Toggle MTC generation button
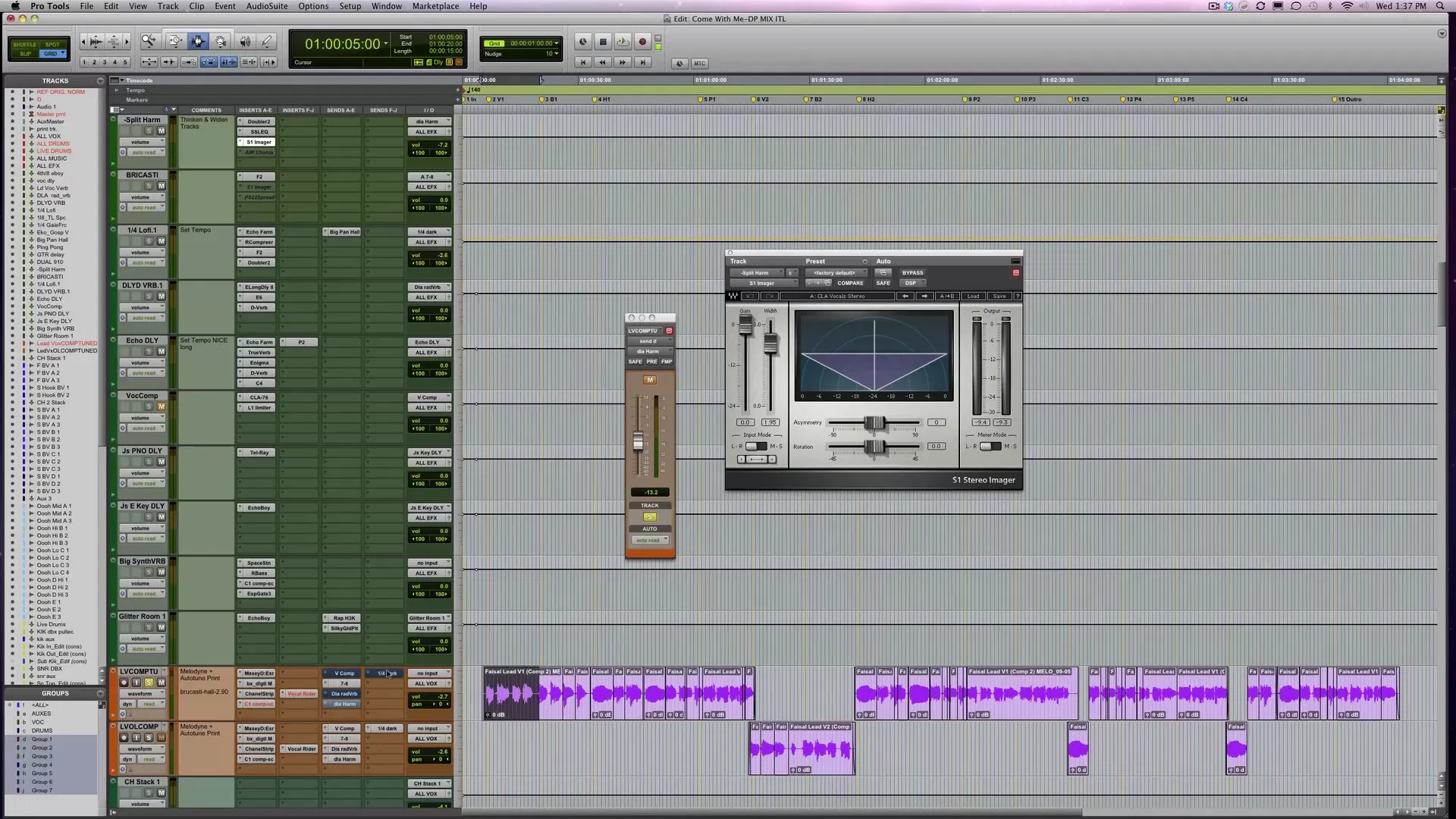The width and height of the screenshot is (1456, 819). 699,64
